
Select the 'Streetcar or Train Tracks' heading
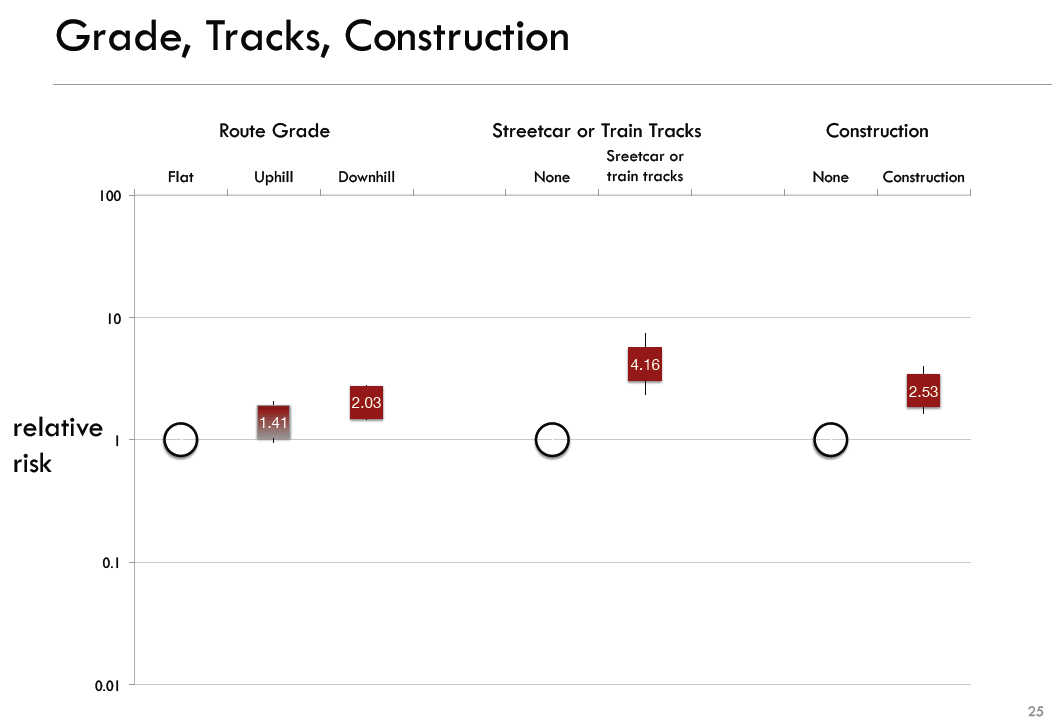tap(597, 130)
